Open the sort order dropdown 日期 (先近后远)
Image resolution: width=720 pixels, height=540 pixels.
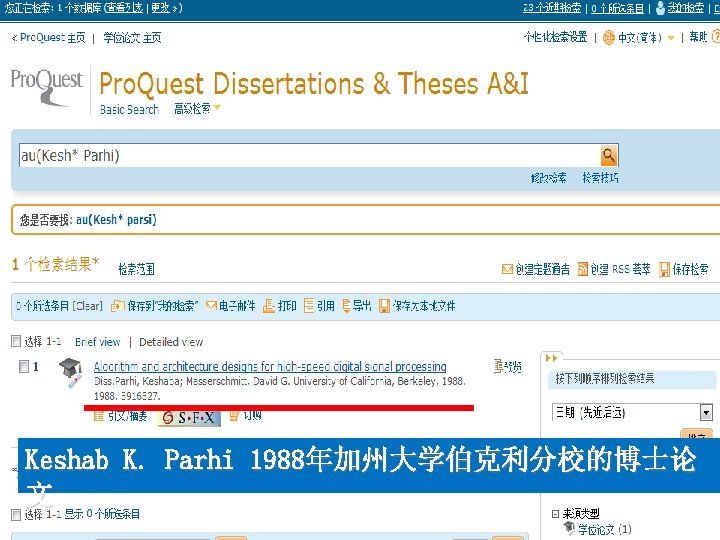point(632,412)
